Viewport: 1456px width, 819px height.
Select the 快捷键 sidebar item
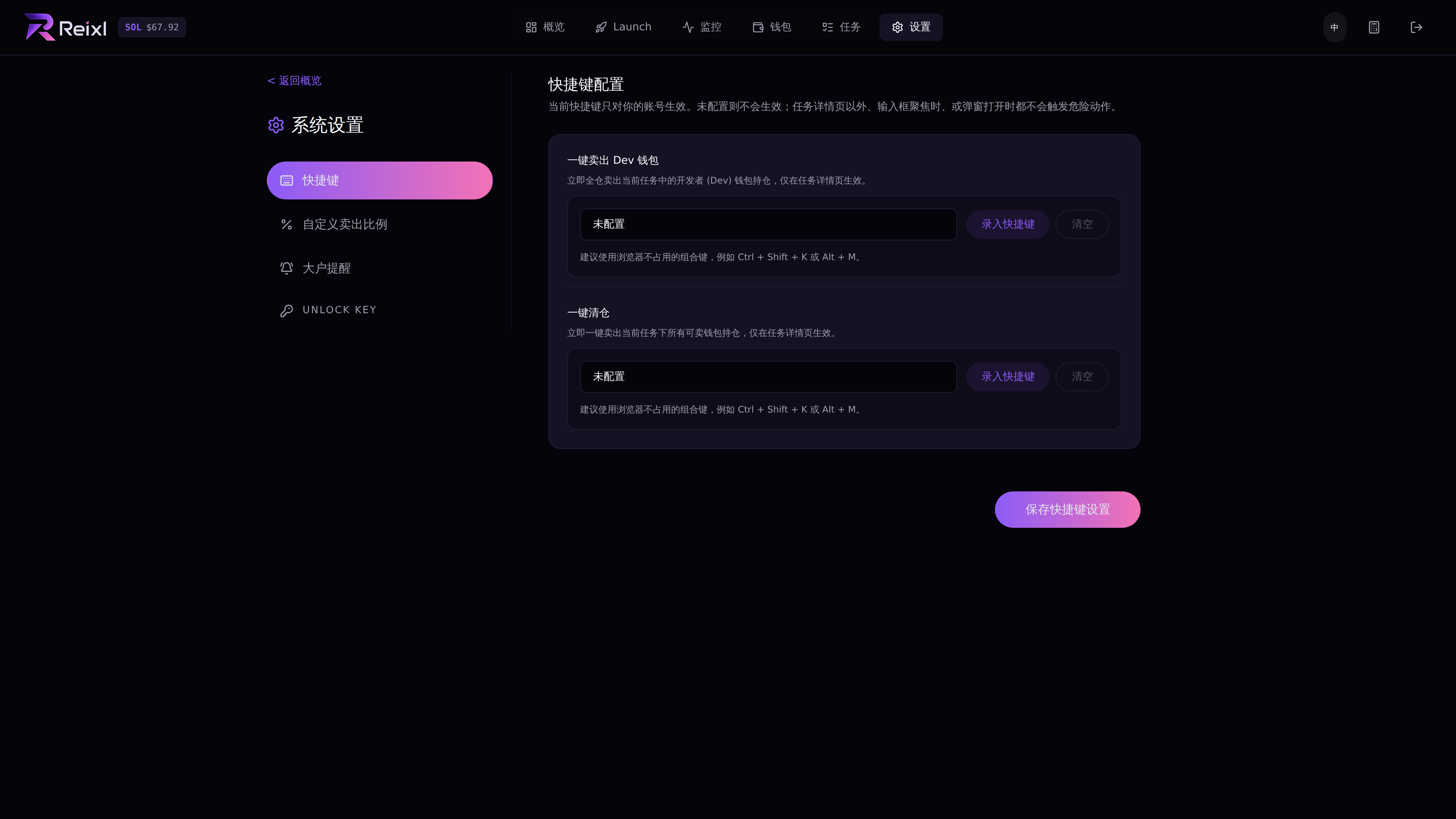tap(380, 180)
